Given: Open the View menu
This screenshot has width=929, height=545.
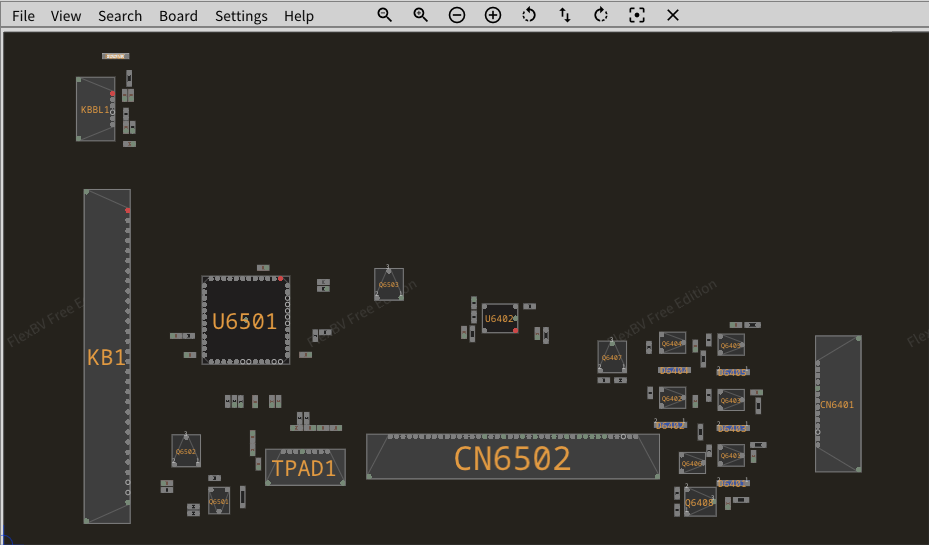Looking at the screenshot, I should [66, 16].
